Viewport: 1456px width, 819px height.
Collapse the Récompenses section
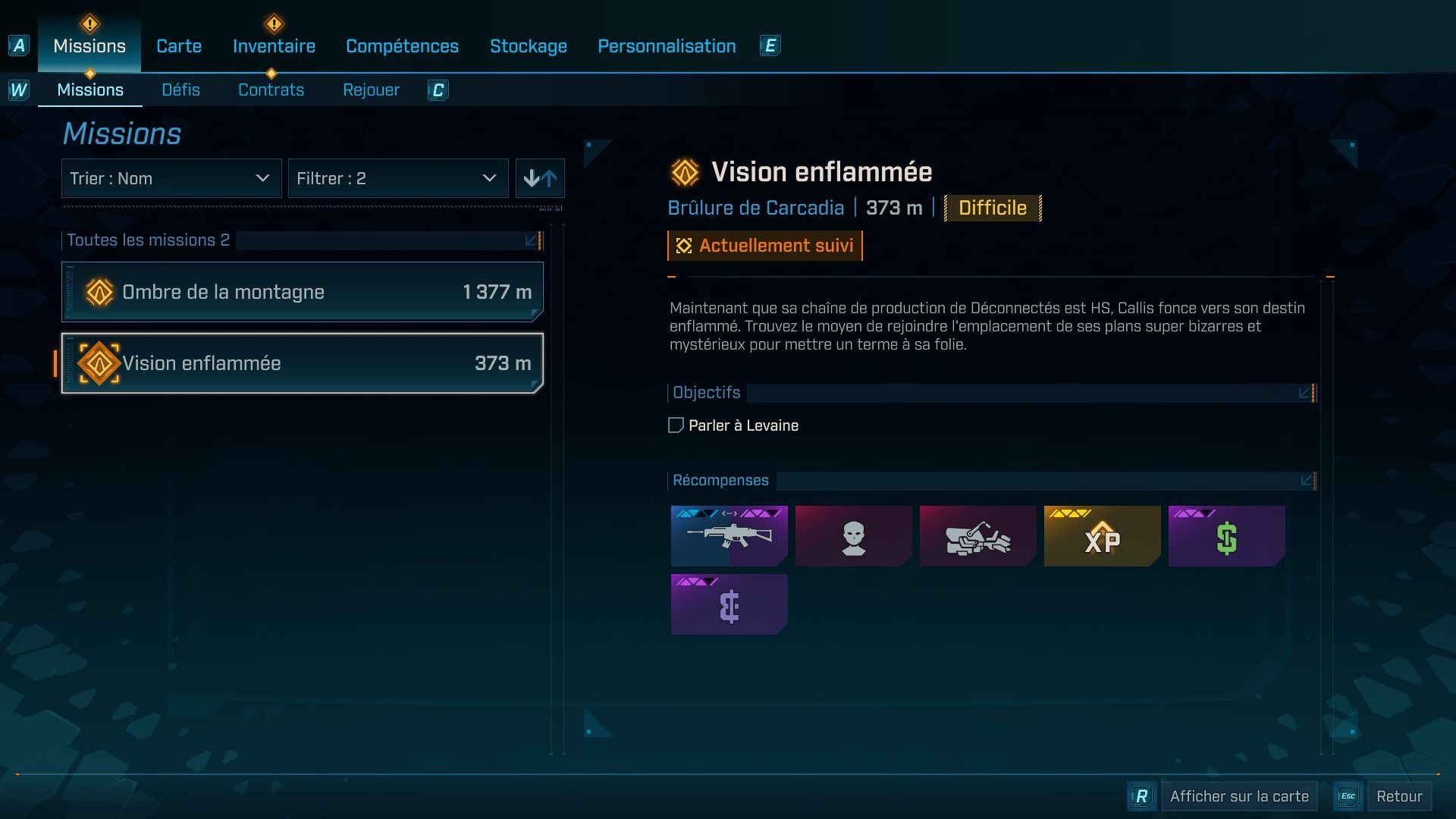point(1306,481)
